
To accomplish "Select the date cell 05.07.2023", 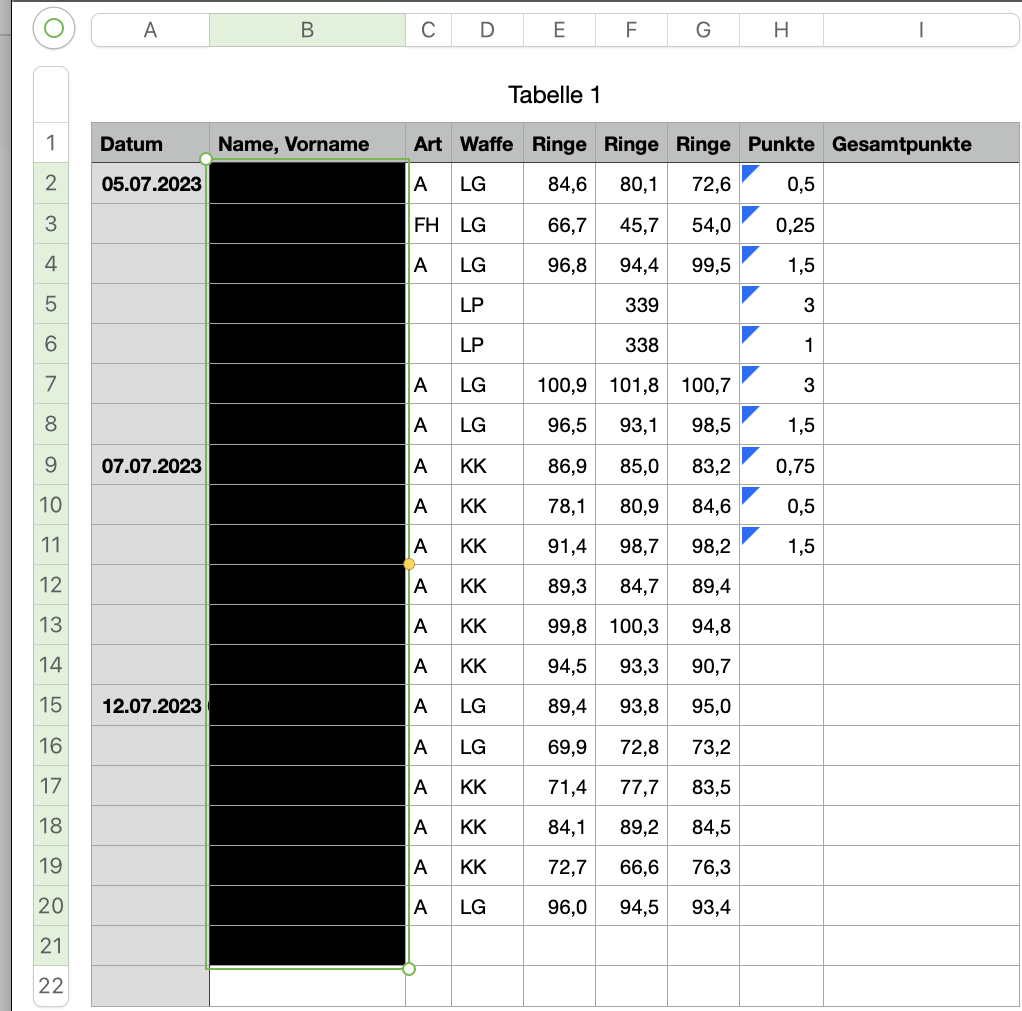I will [151, 184].
